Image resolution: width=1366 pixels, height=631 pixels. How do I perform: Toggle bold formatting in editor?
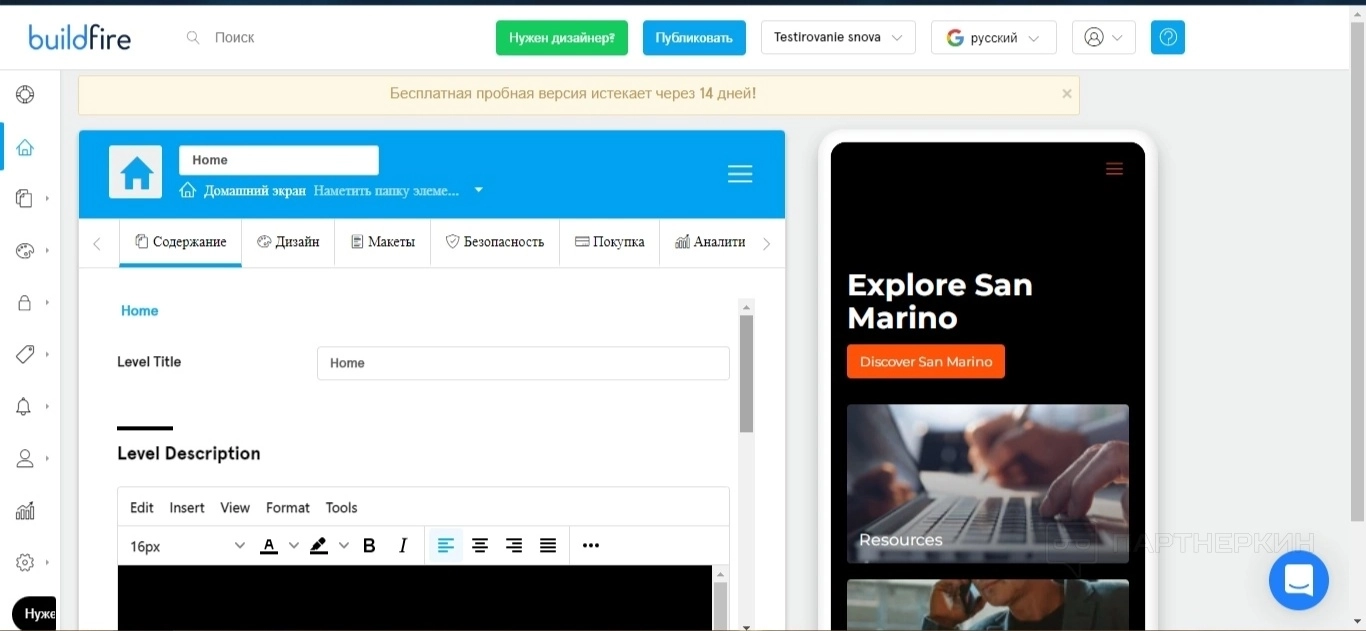(x=369, y=546)
